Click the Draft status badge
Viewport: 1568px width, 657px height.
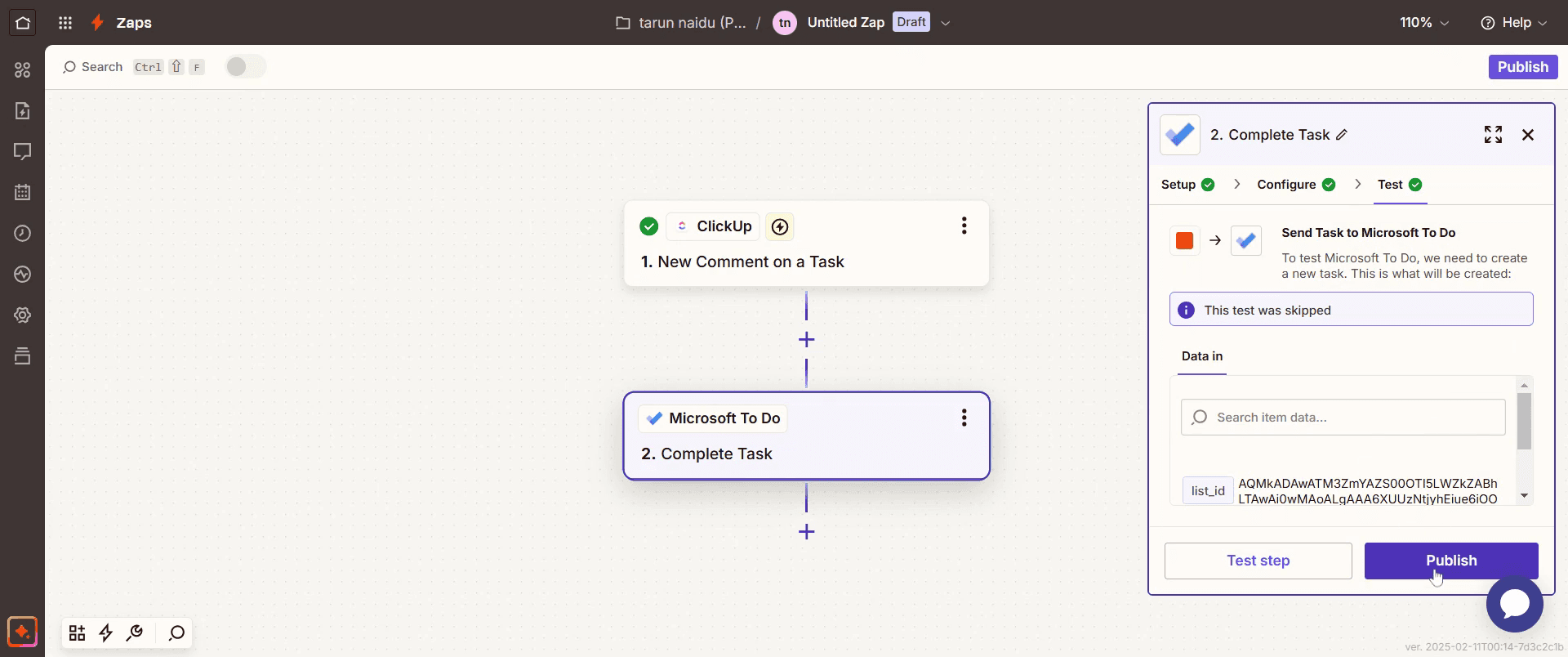(x=911, y=22)
